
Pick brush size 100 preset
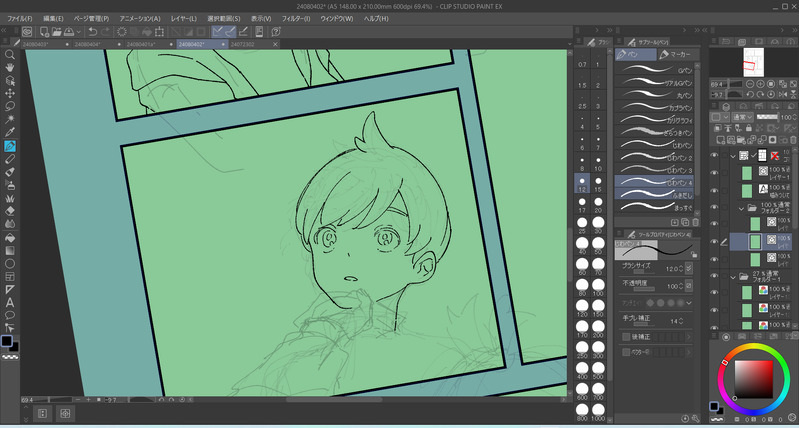[598, 288]
